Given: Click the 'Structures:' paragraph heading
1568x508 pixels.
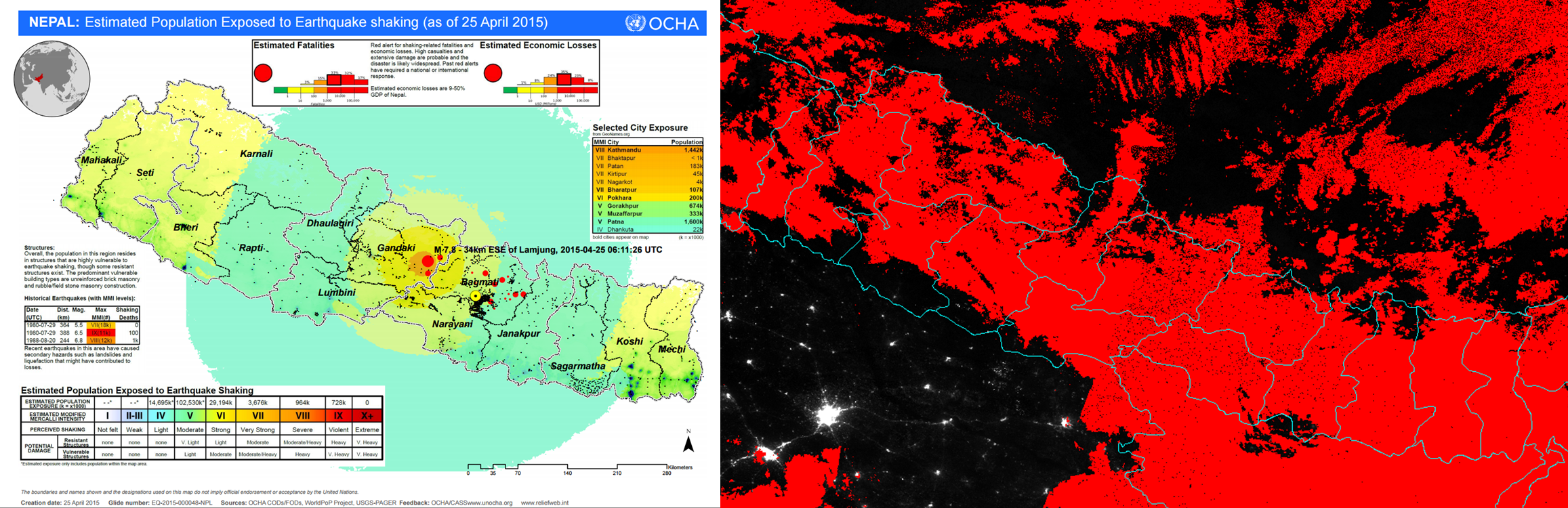Looking at the screenshot, I should (39, 248).
